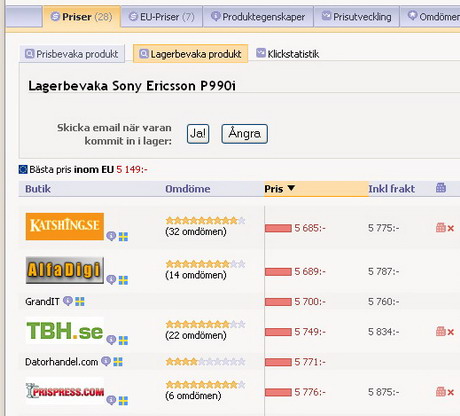Viewport: 460px width, 416px height.
Task: Click the stock status column header icon
Action: 441,188
